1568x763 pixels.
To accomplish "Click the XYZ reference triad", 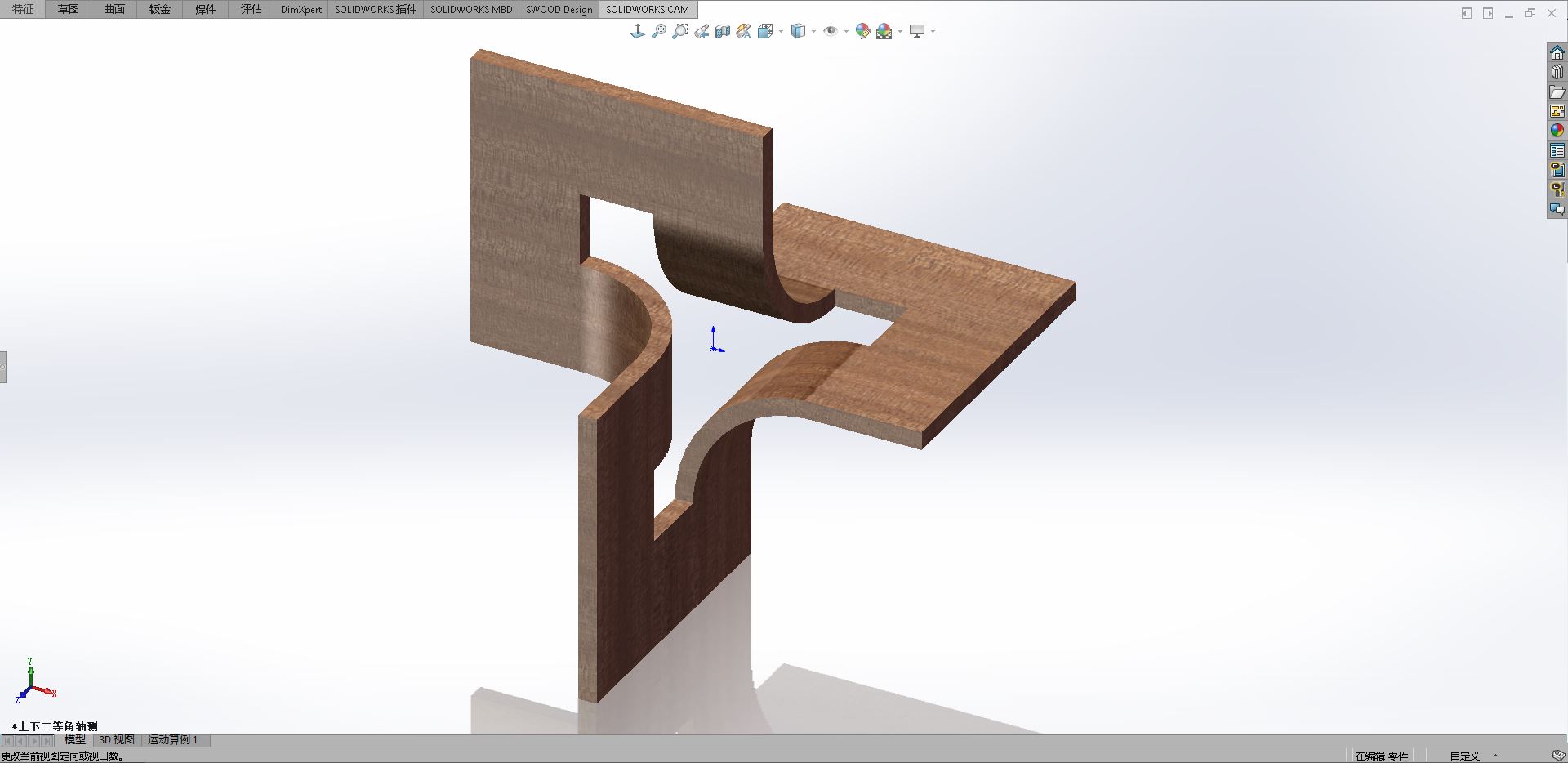I will [34, 681].
